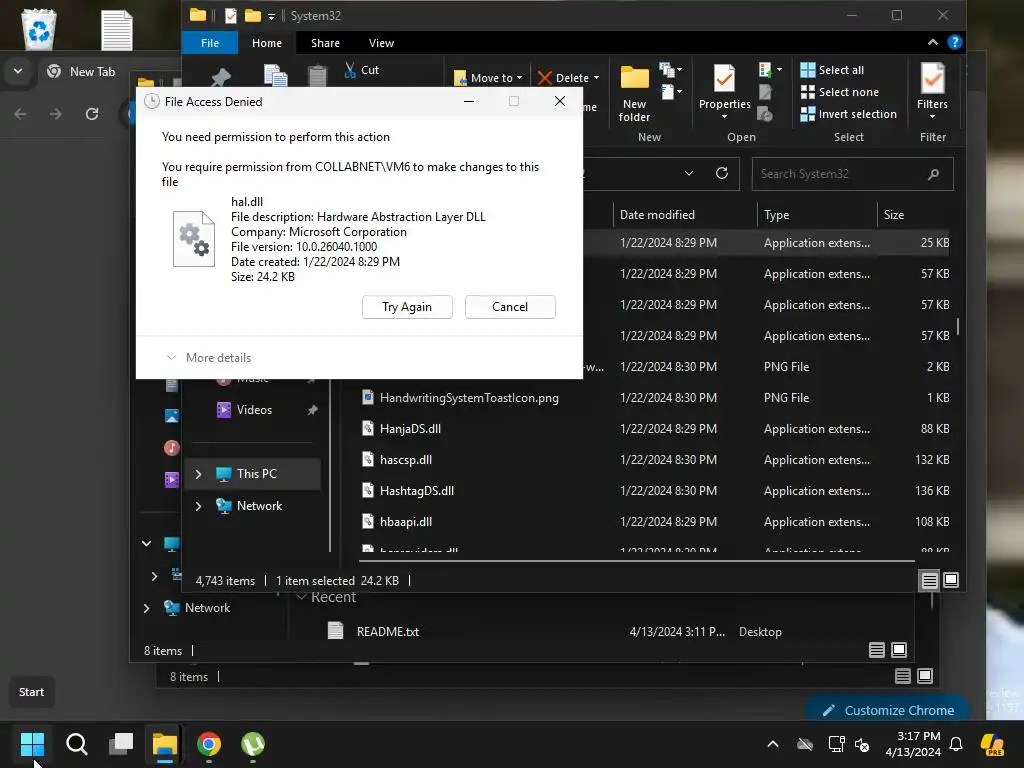Image resolution: width=1024 pixels, height=768 pixels.
Task: Click the New item dropdown icon
Action: 671,70
